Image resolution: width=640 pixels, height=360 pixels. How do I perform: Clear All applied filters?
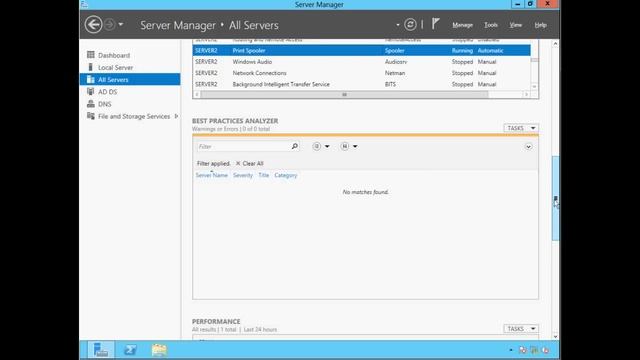pos(249,163)
